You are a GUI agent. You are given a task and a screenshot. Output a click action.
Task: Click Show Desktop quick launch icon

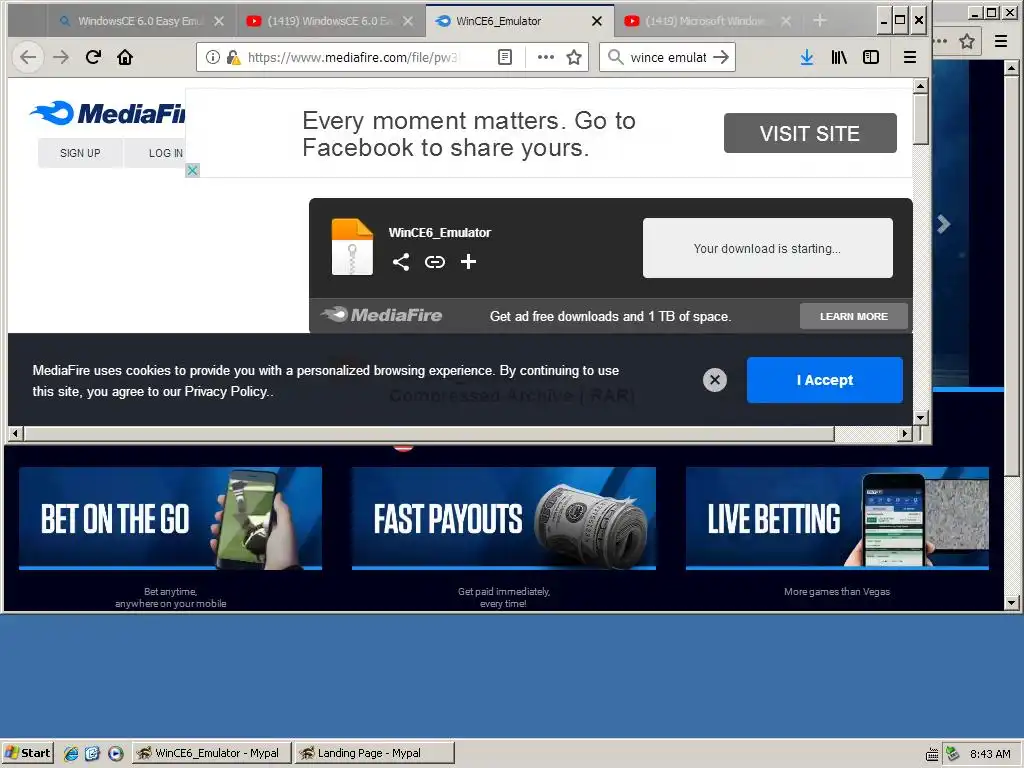pyautogui.click(x=93, y=753)
